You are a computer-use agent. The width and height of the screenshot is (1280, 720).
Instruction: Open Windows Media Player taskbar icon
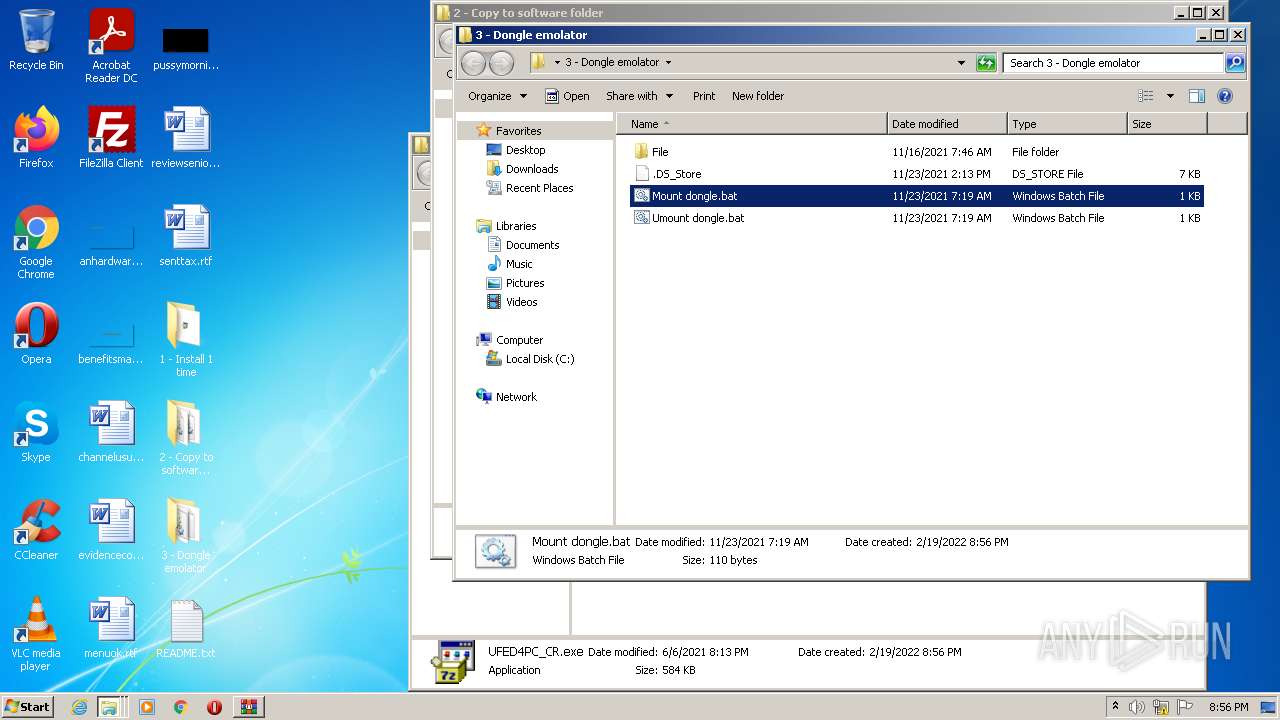pos(147,707)
